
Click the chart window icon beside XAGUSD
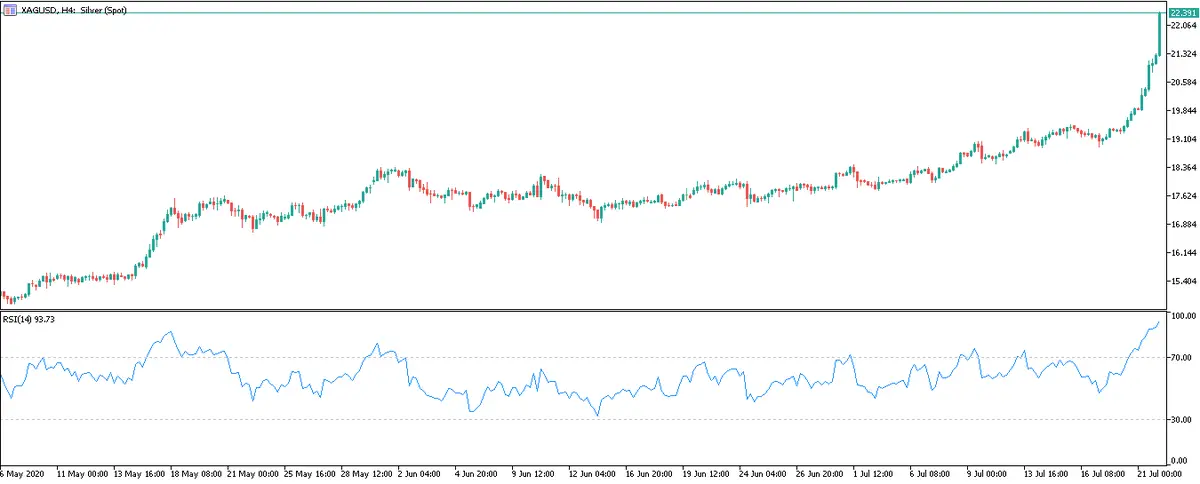click(10, 9)
